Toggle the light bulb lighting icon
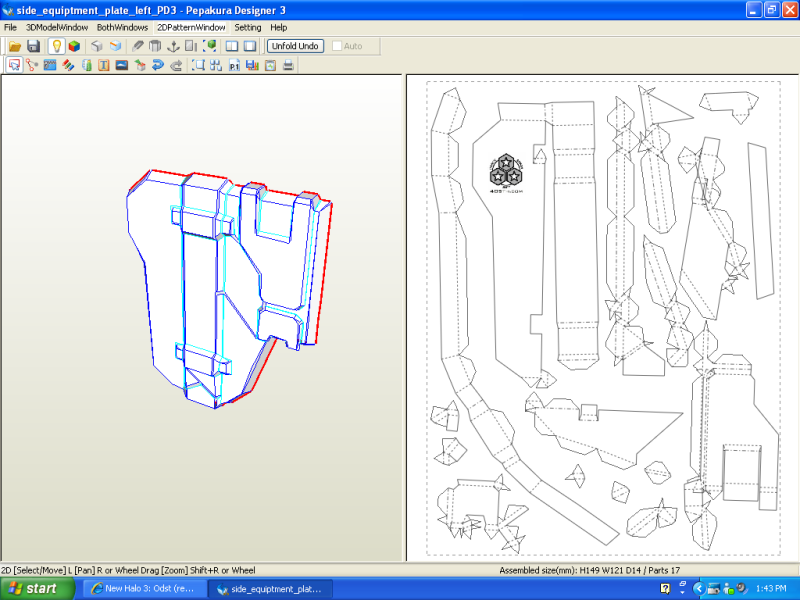800x600 pixels. 57,46
